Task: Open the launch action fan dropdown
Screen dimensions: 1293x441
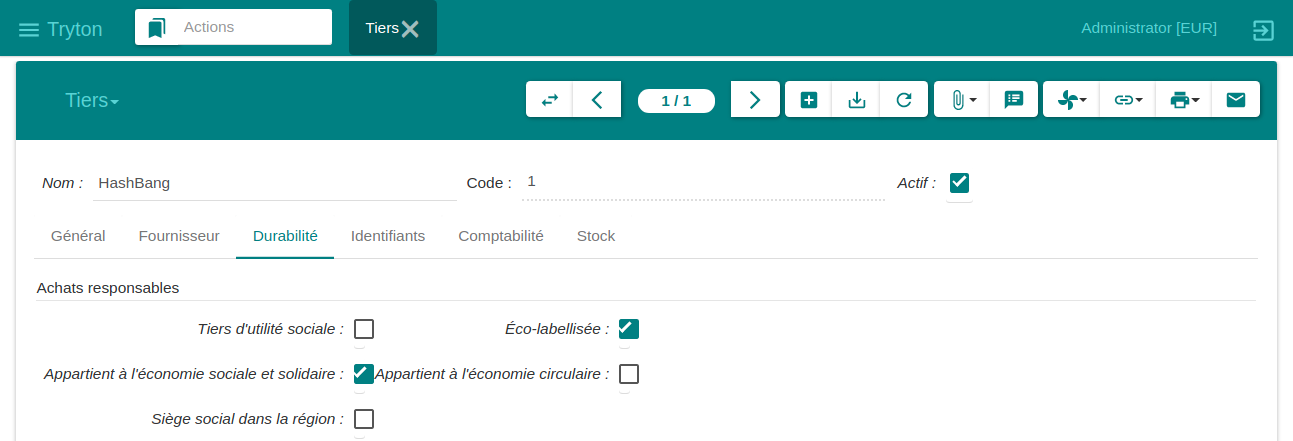Action: pyautogui.click(x=1071, y=100)
